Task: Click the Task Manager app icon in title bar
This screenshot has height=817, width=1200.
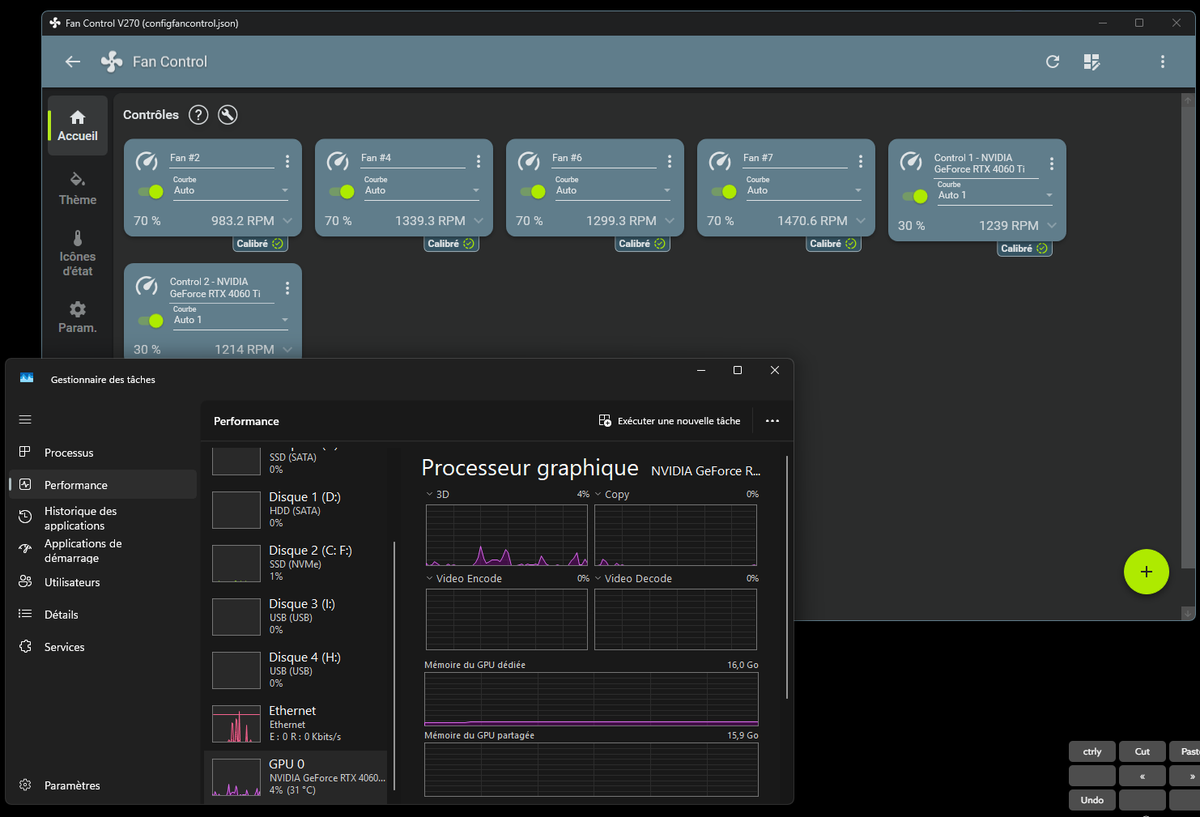Action: click(27, 379)
